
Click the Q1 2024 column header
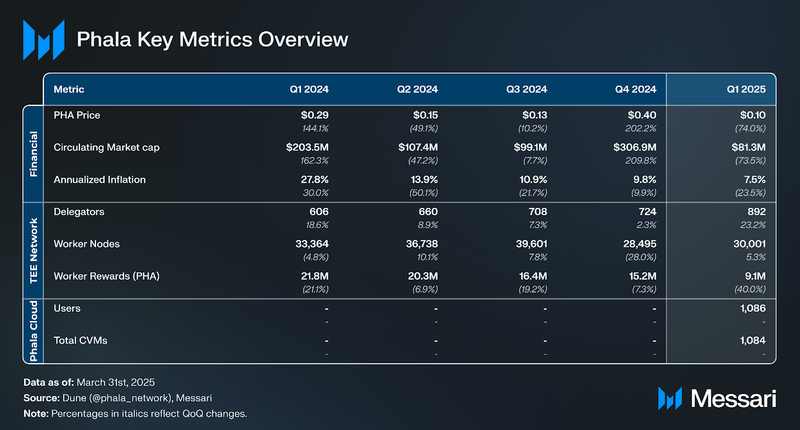coord(309,89)
